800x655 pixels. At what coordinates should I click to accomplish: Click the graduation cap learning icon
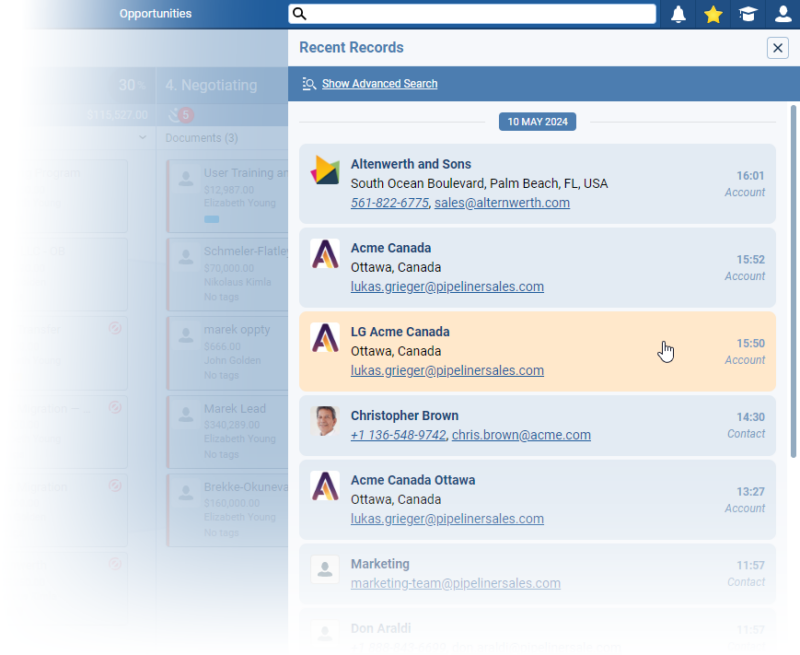pyautogui.click(x=747, y=14)
